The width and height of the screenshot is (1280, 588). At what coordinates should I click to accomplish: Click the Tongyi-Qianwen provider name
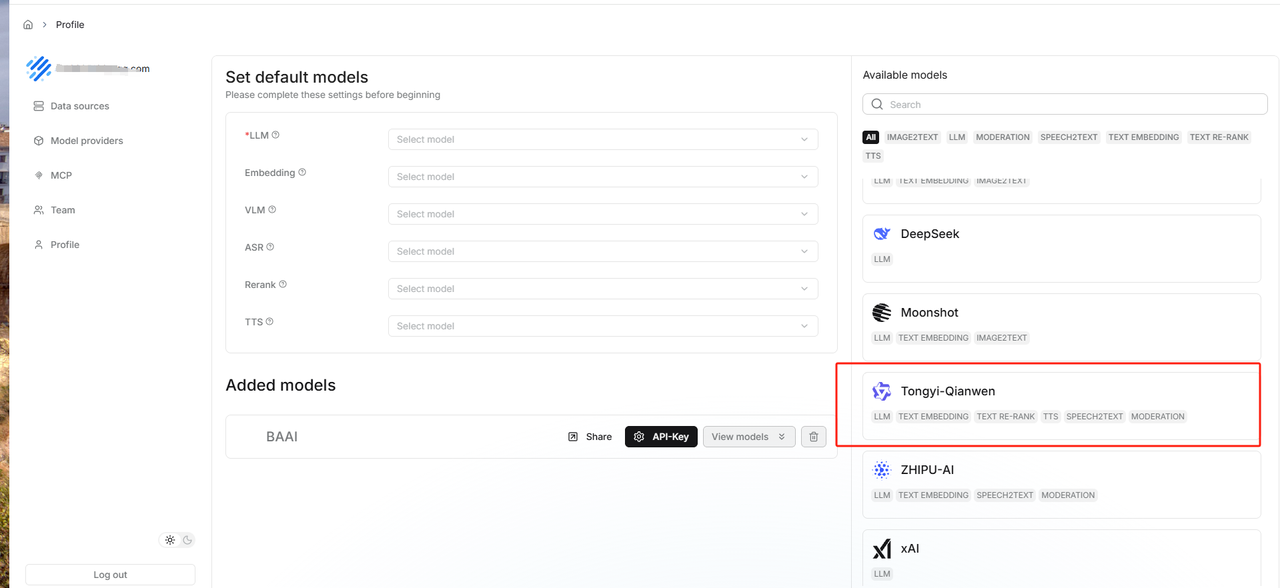[x=948, y=391]
